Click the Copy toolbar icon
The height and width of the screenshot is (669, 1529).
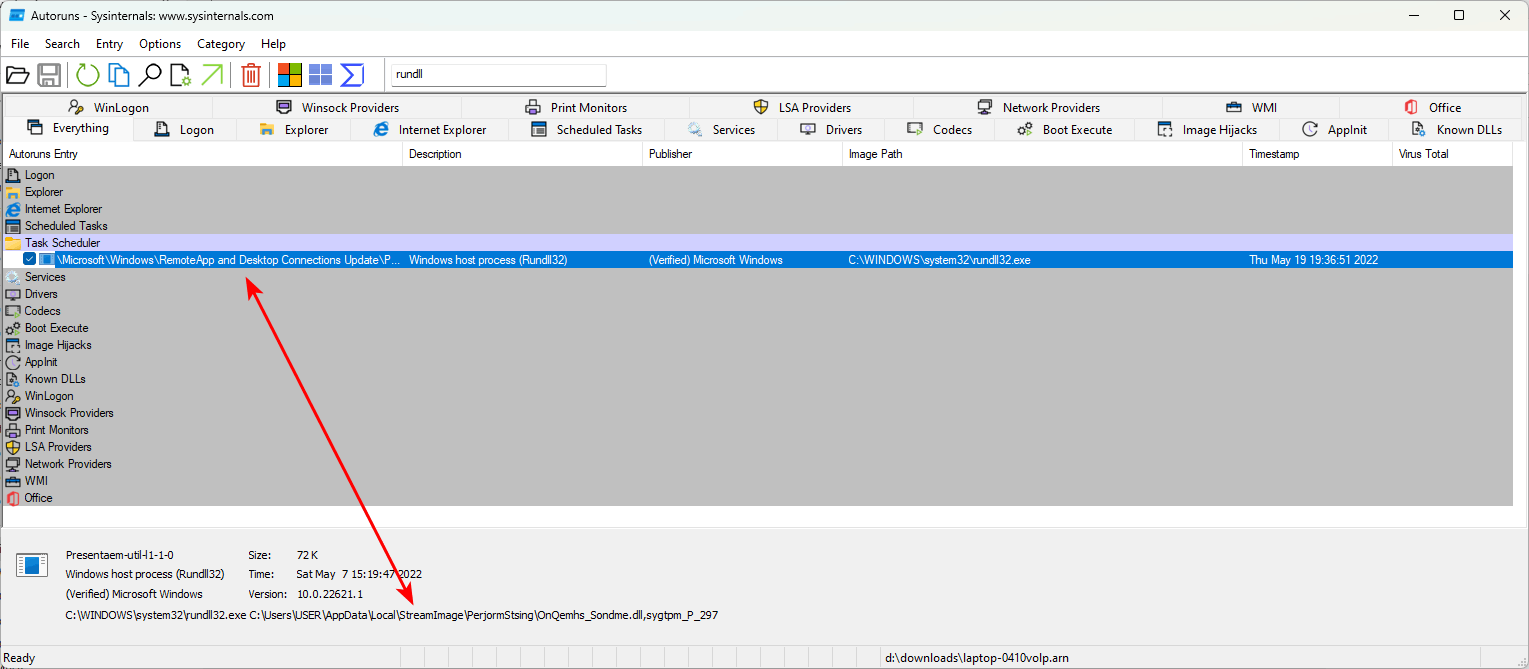click(x=119, y=75)
